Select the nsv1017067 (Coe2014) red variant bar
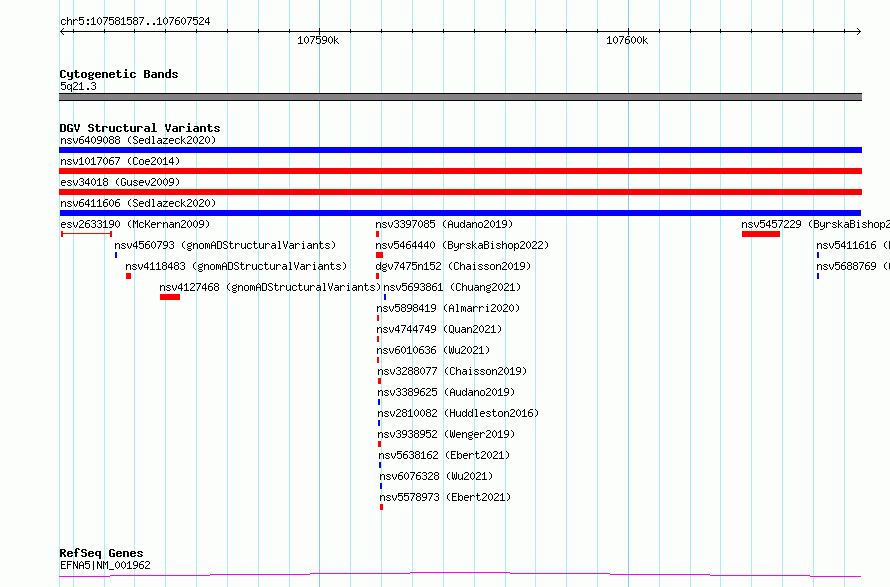 pos(460,171)
